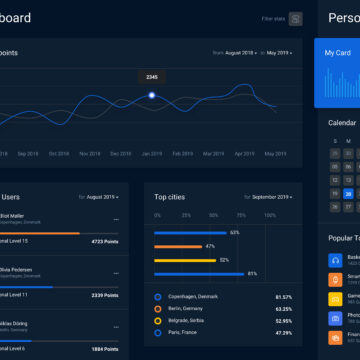Open the 'August 2018' start date dropdown
Screen dimensions: 360x360
(241, 53)
